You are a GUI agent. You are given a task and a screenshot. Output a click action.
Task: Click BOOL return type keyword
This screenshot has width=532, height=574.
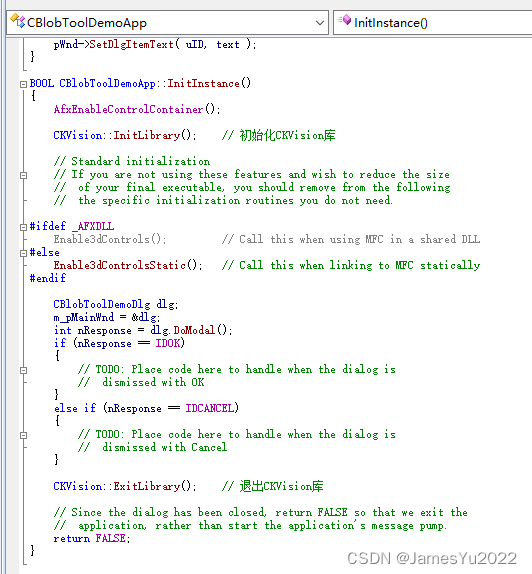42,83
